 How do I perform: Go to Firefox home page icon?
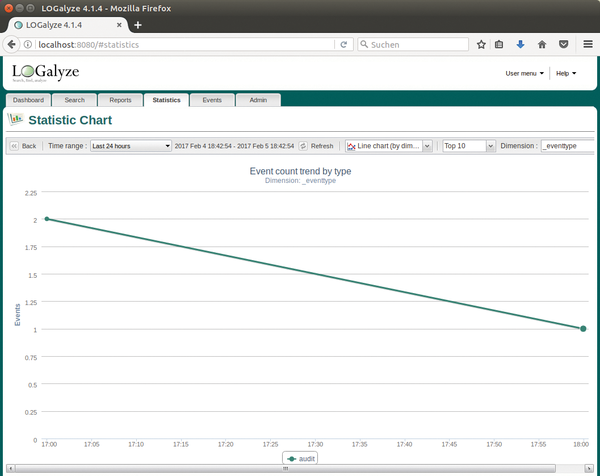(x=542, y=45)
